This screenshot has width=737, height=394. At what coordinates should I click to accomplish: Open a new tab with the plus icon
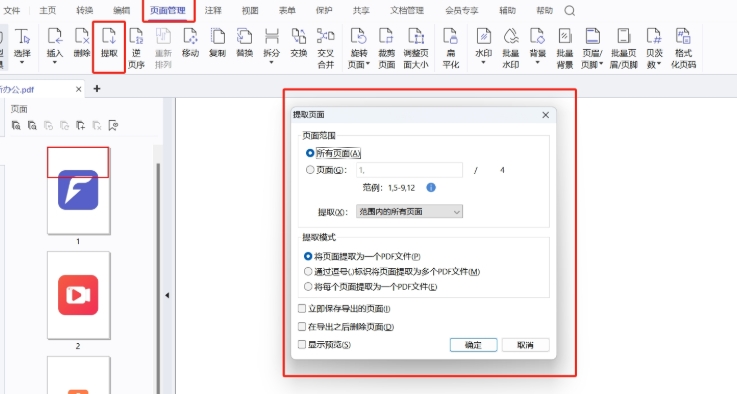[97, 88]
